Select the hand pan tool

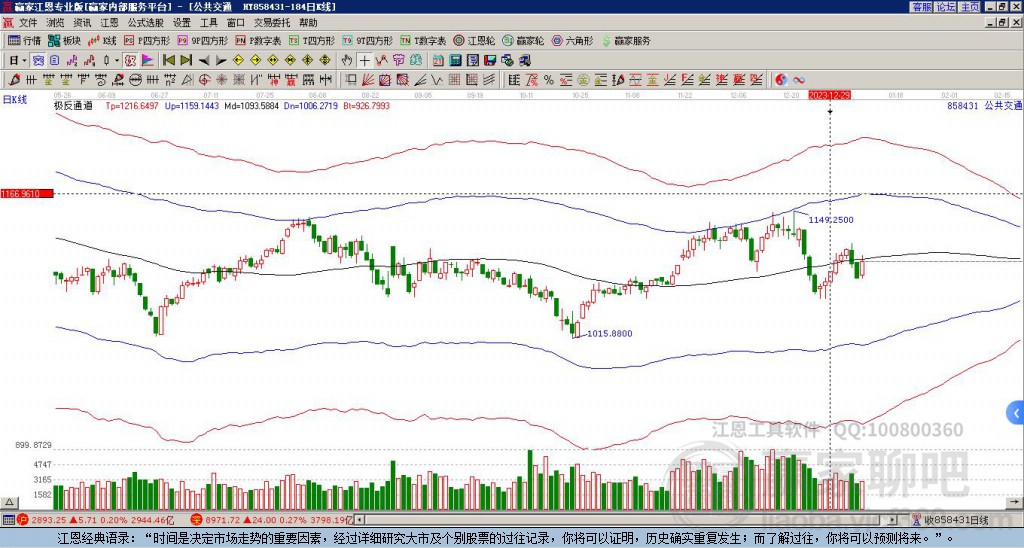coord(347,61)
